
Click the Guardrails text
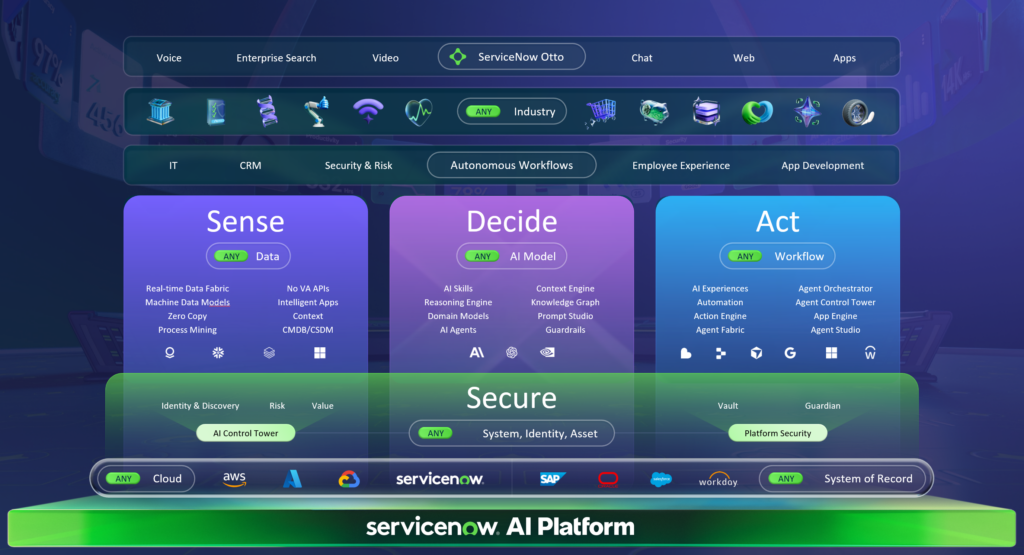click(565, 330)
